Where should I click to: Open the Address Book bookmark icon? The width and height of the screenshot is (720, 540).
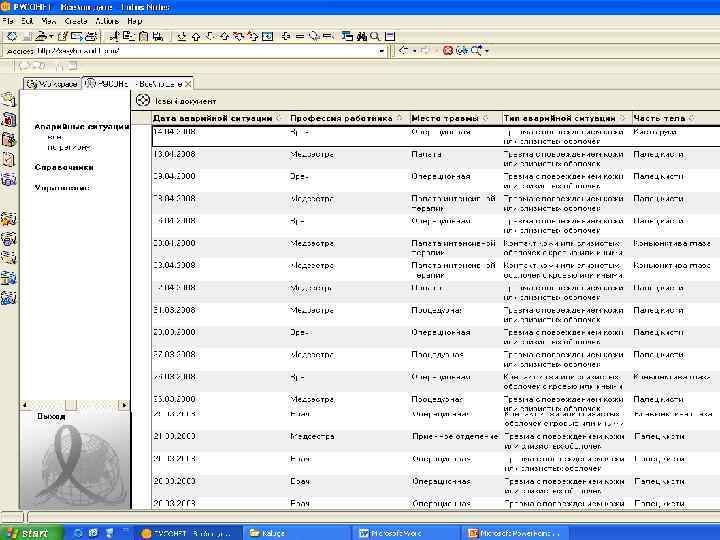pyautogui.click(x=8, y=140)
